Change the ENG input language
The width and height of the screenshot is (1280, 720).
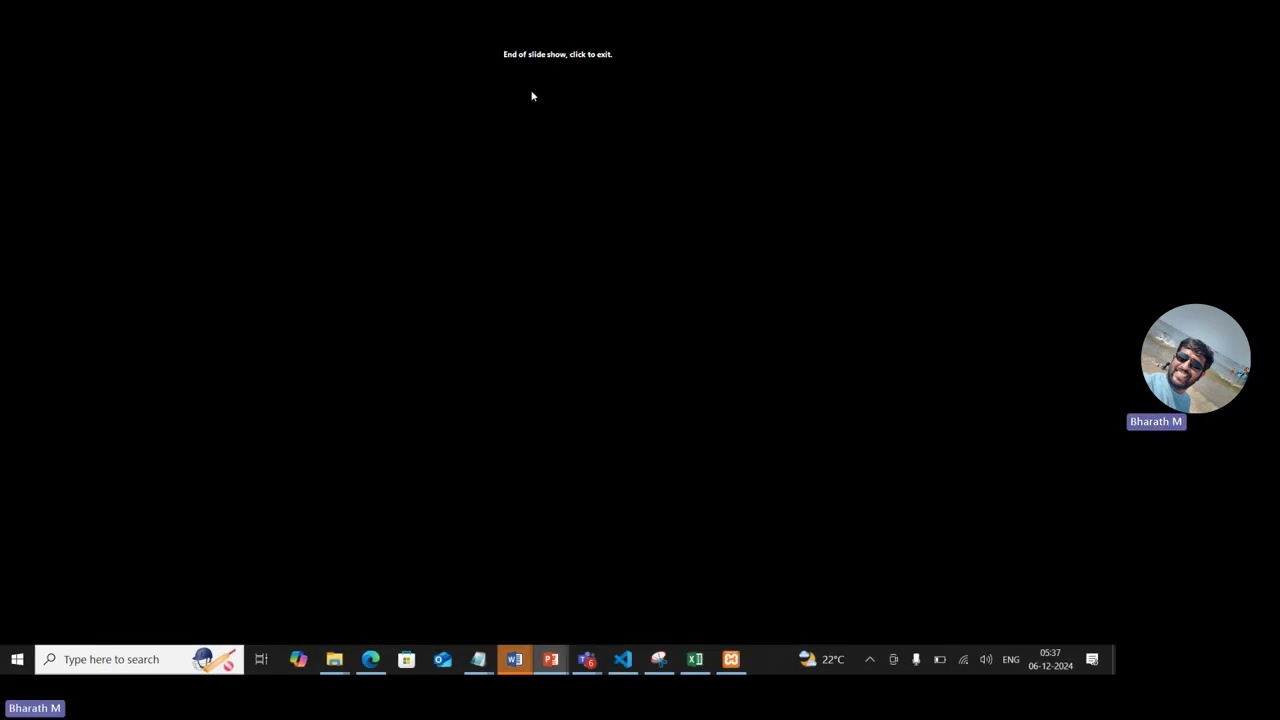pos(1011,659)
